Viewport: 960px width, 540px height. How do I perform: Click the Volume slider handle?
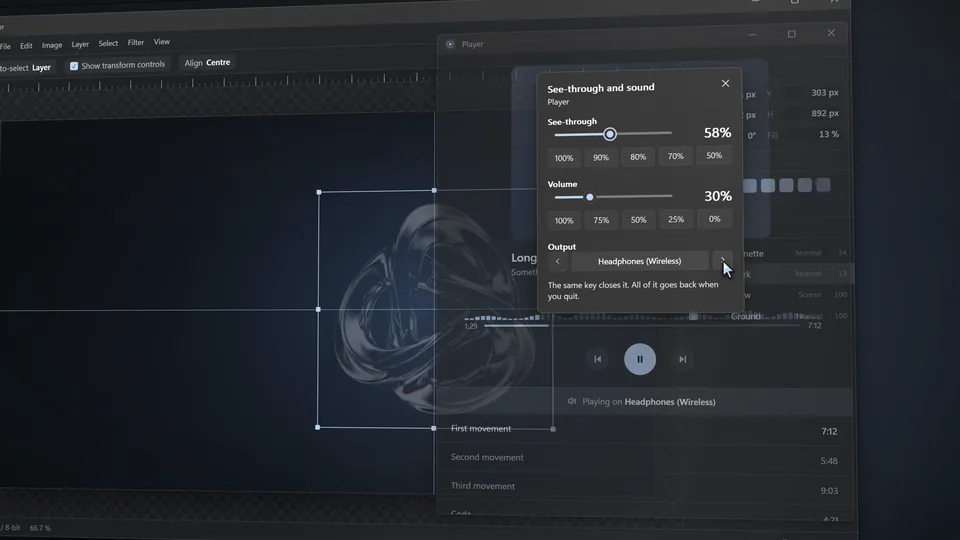590,197
